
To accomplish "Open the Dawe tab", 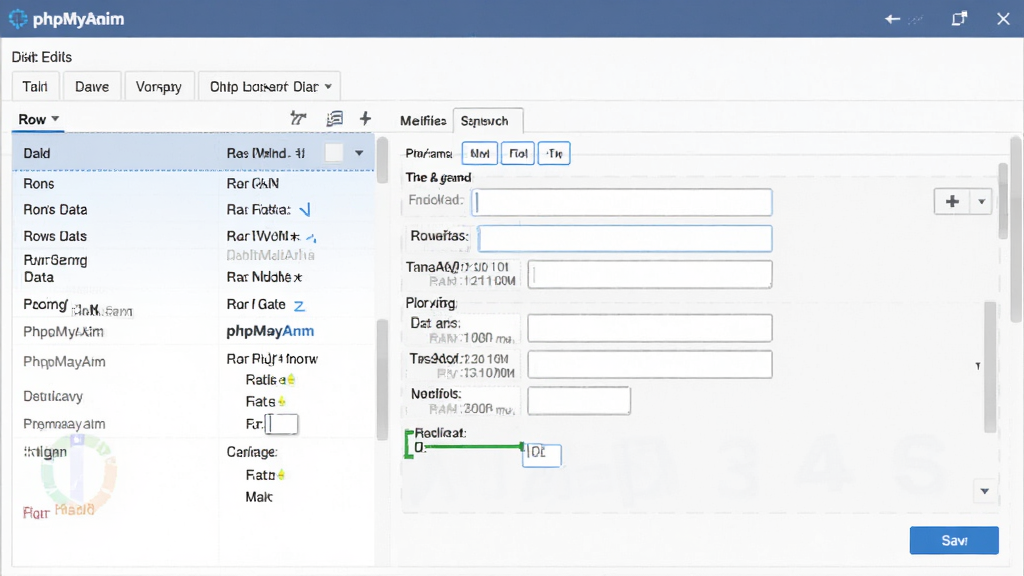I will click(x=92, y=86).
